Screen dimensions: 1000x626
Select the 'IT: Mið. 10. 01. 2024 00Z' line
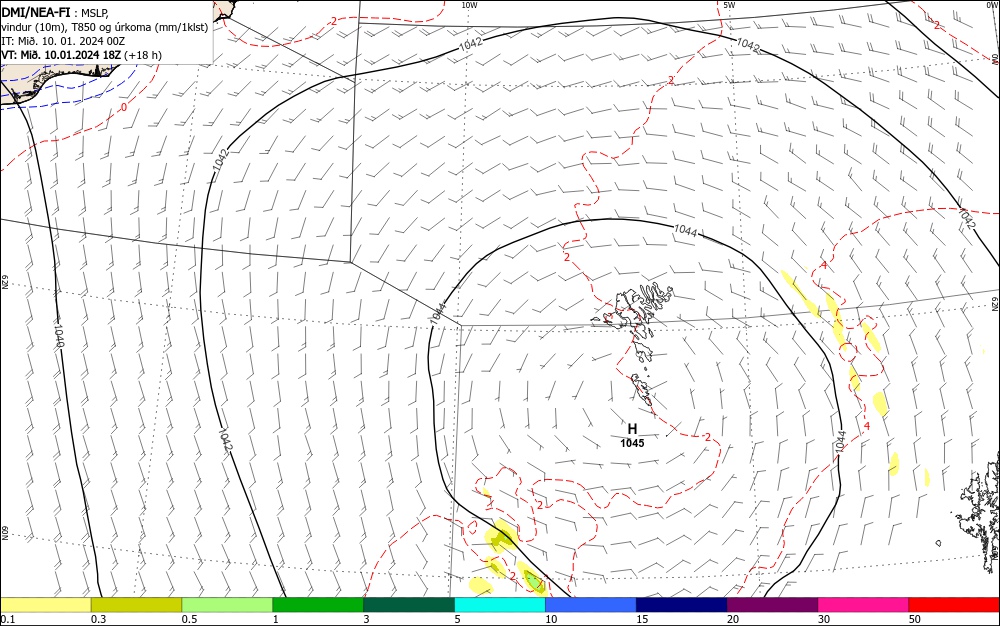pyautogui.click(x=63, y=41)
